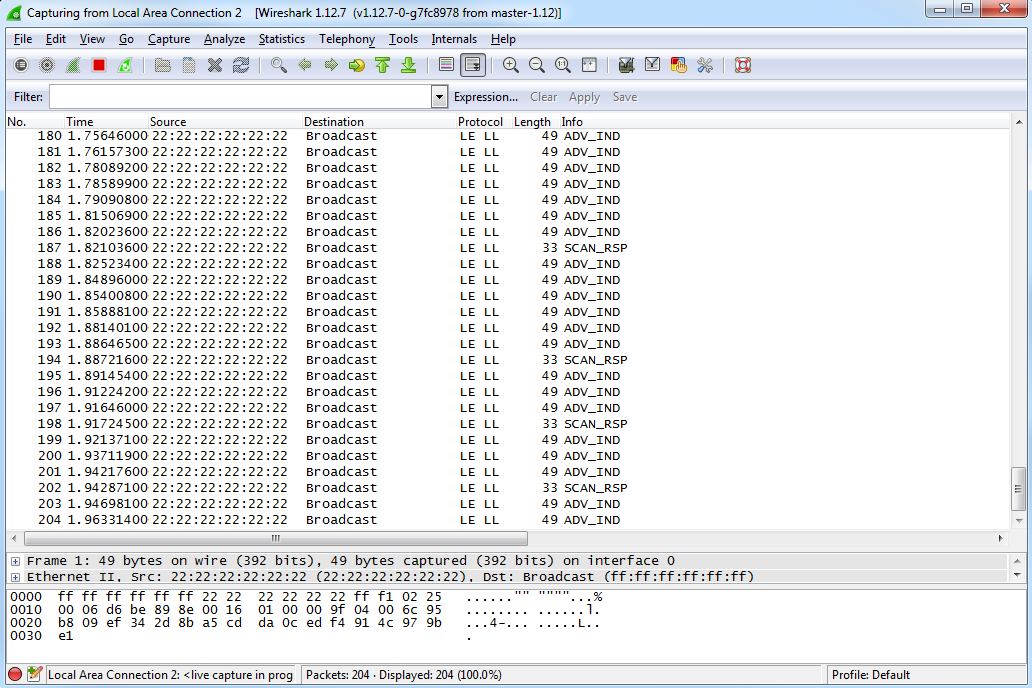Expand the Ethernet II details row
The height and width of the screenshot is (688, 1032).
15,577
